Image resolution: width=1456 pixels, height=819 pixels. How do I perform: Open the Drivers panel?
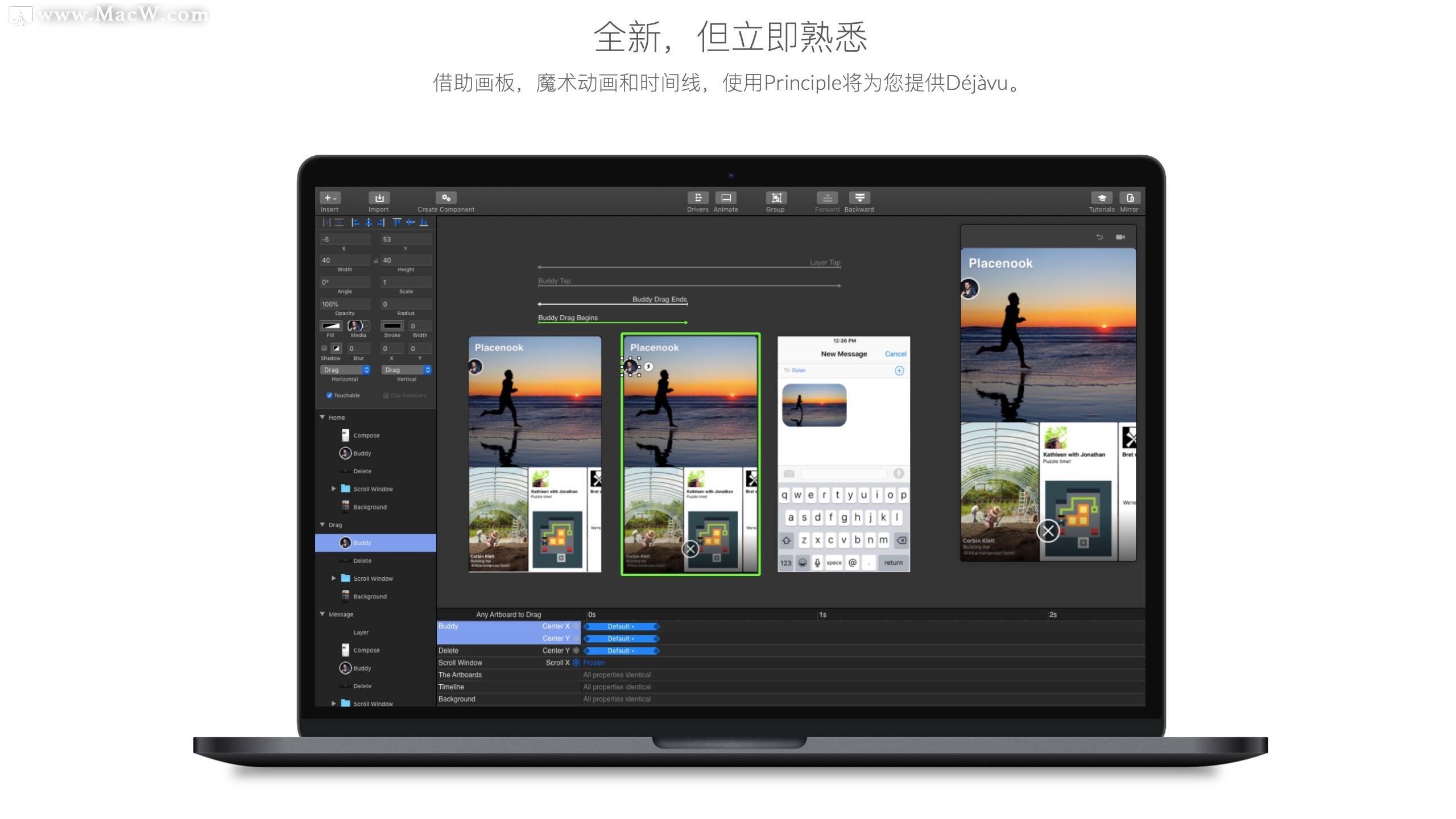tap(698, 198)
